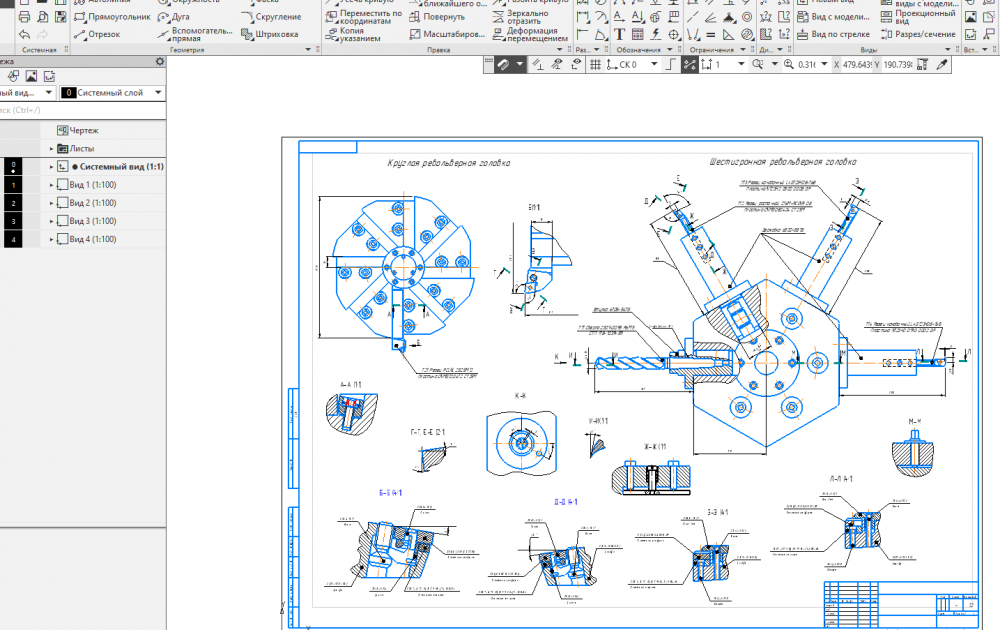Click the black color box for Вид 2
This screenshot has width=1000, height=630.
point(12,203)
